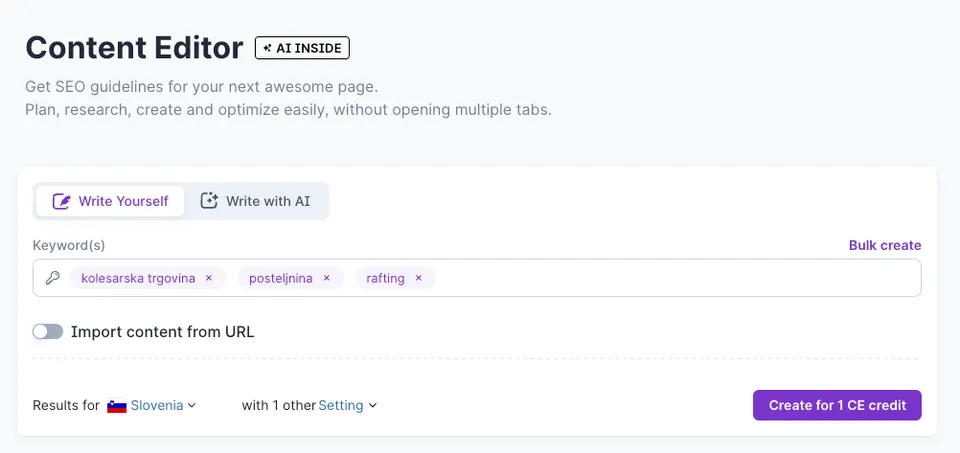Image resolution: width=960 pixels, height=453 pixels.
Task: Click the Slovenia flag icon
Action: [116, 406]
